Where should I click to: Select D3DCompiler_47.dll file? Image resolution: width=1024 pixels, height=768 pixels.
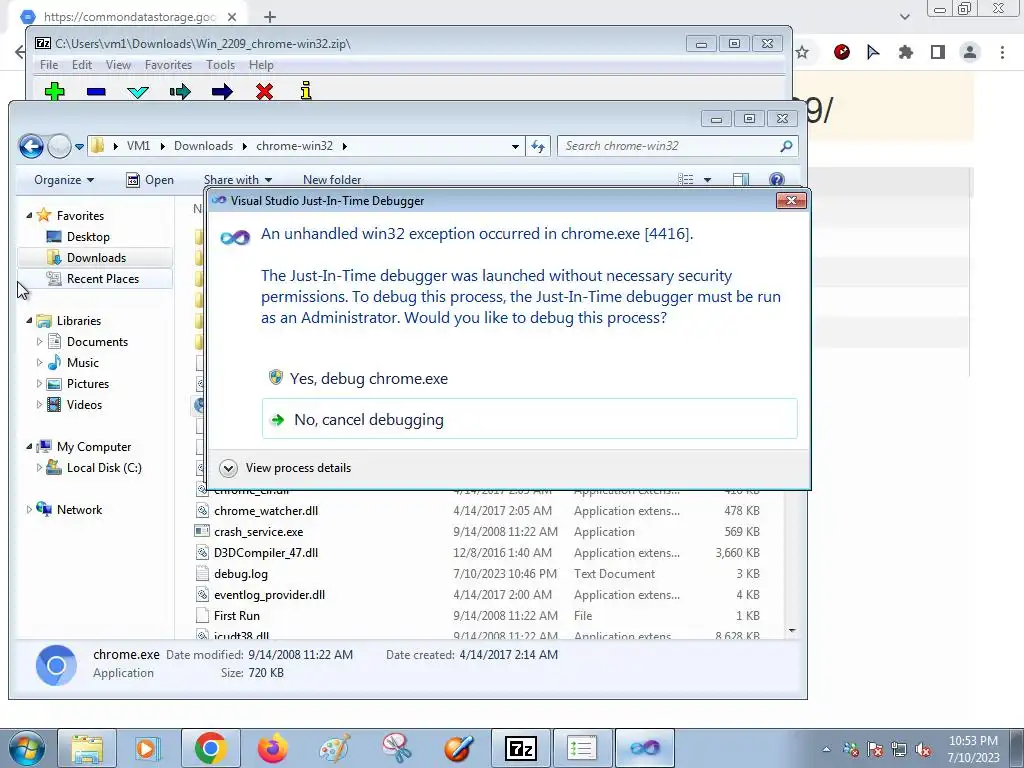click(266, 552)
